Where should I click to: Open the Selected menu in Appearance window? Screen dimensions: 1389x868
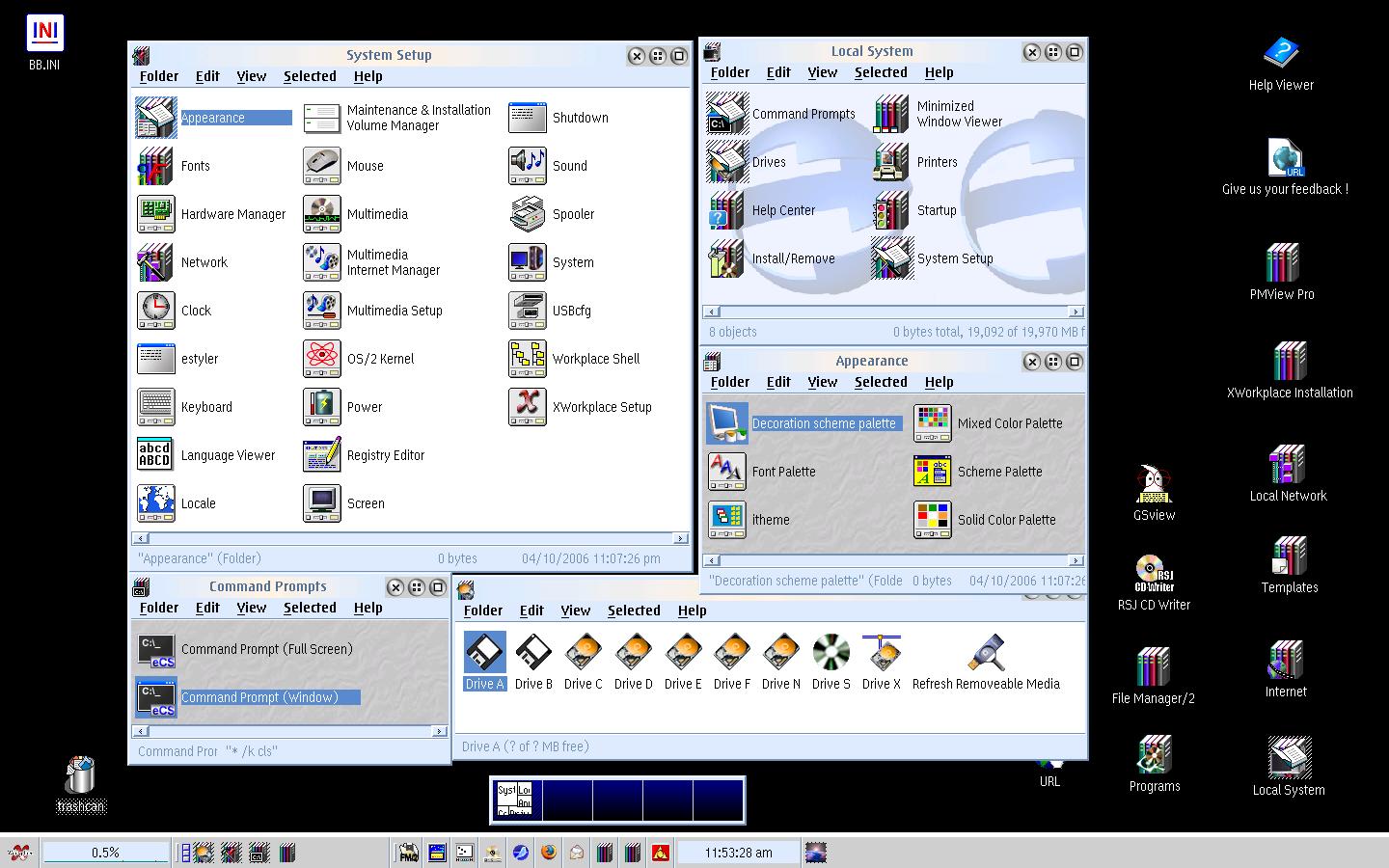(x=880, y=382)
